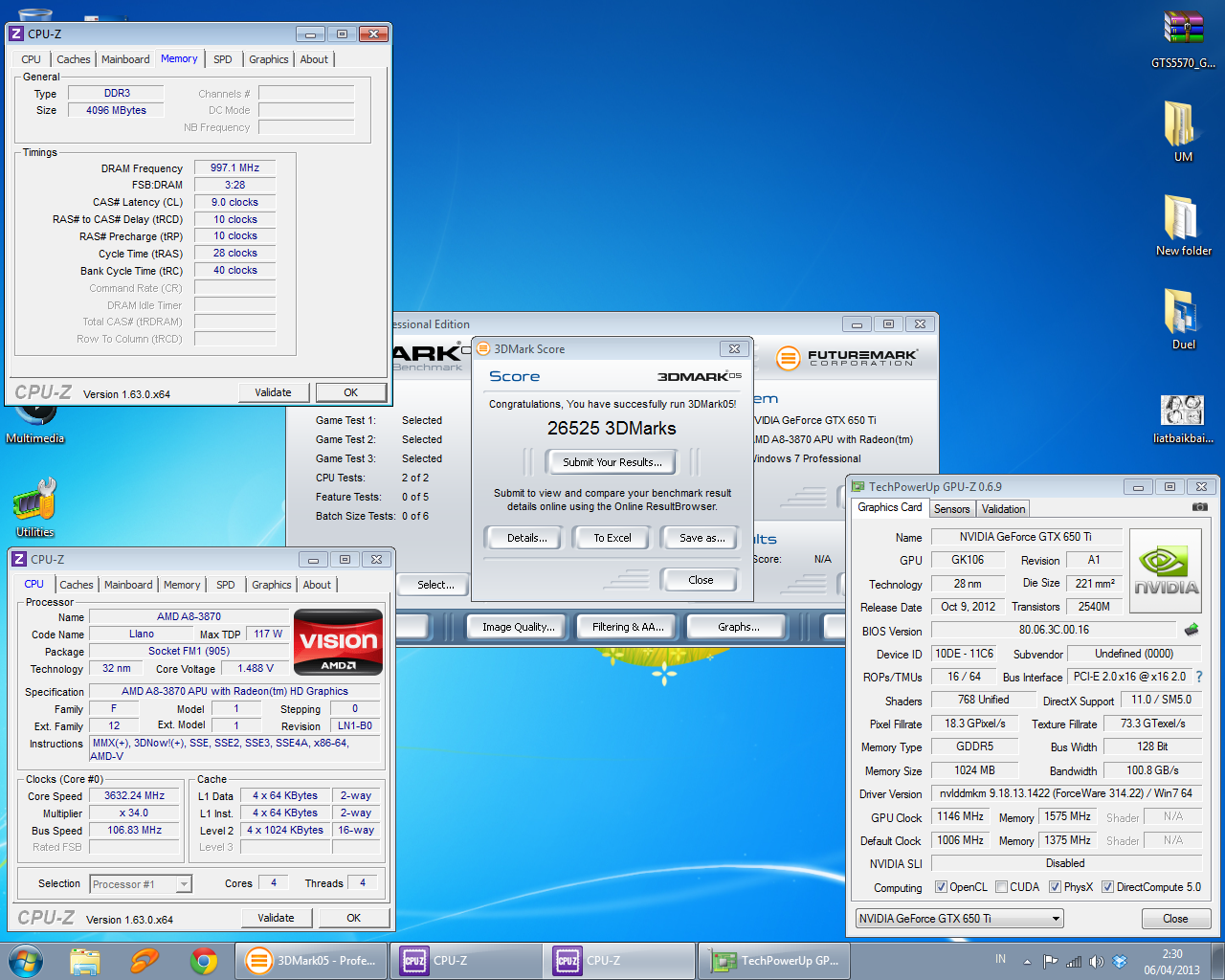This screenshot has height=980, width=1225.
Task: Open Windows Explorer from the taskbar
Action: pos(85,960)
